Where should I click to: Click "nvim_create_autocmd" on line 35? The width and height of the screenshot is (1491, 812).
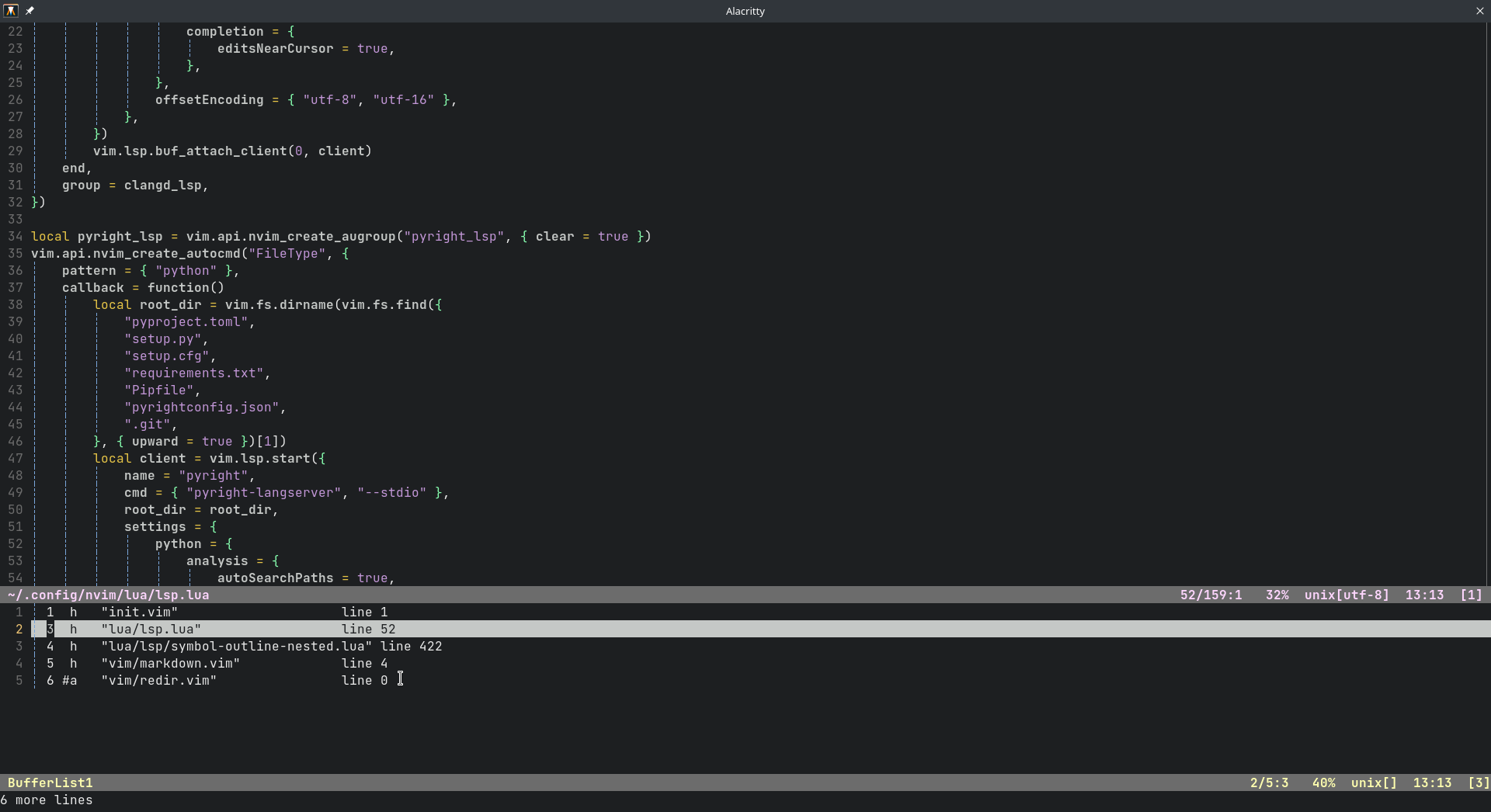coord(166,253)
